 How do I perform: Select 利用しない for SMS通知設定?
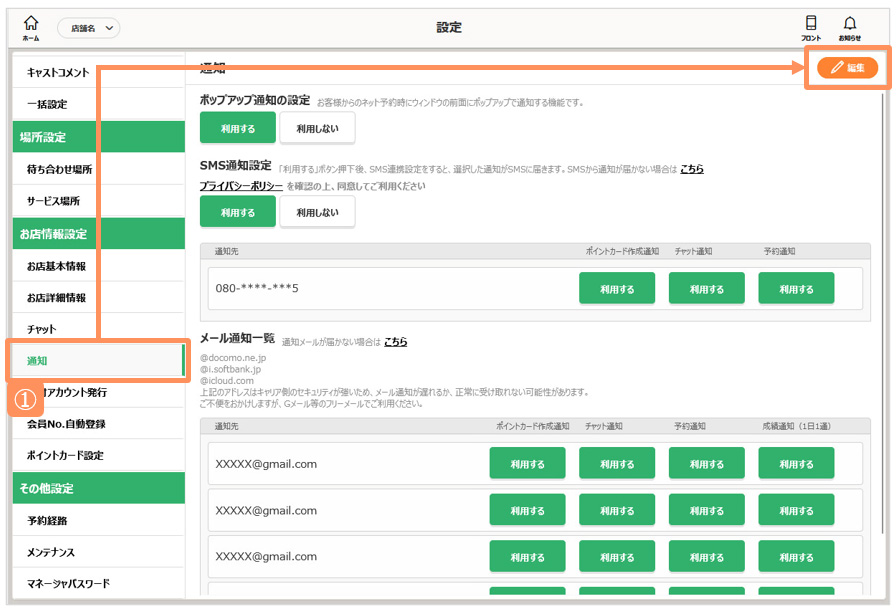(317, 212)
